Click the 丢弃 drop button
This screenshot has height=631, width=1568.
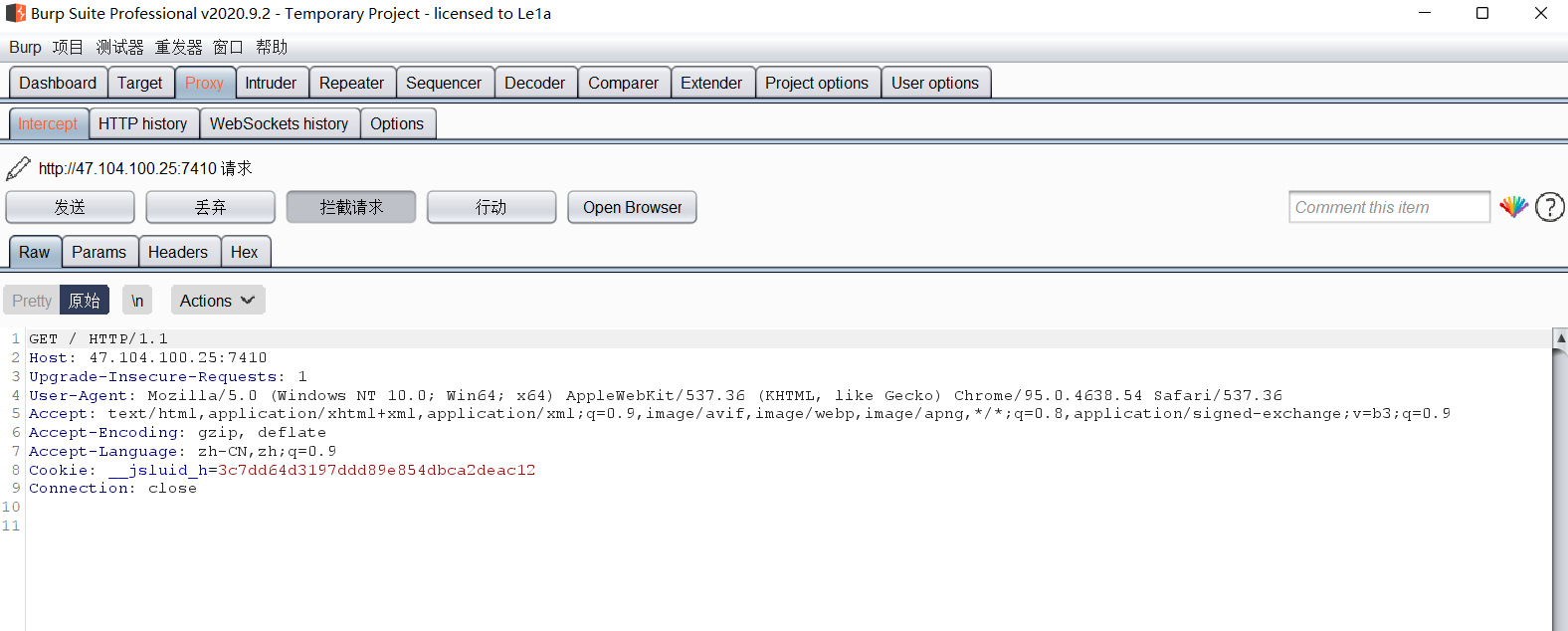click(x=210, y=207)
